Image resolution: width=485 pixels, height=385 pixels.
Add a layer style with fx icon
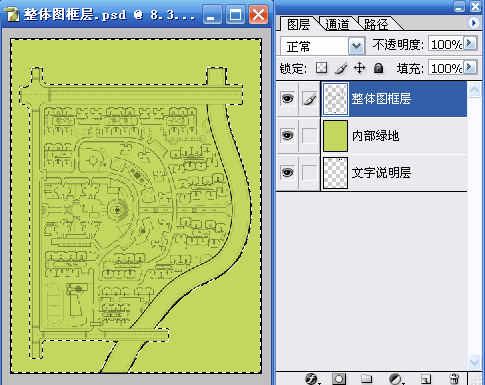[312, 379]
